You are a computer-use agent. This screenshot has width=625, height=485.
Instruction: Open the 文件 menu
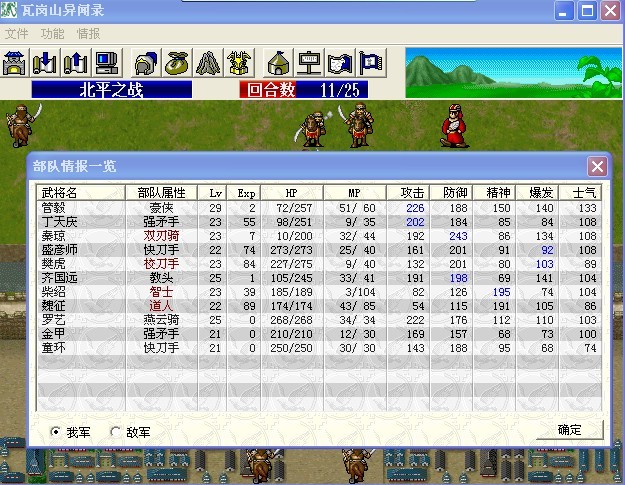pyautogui.click(x=17, y=33)
